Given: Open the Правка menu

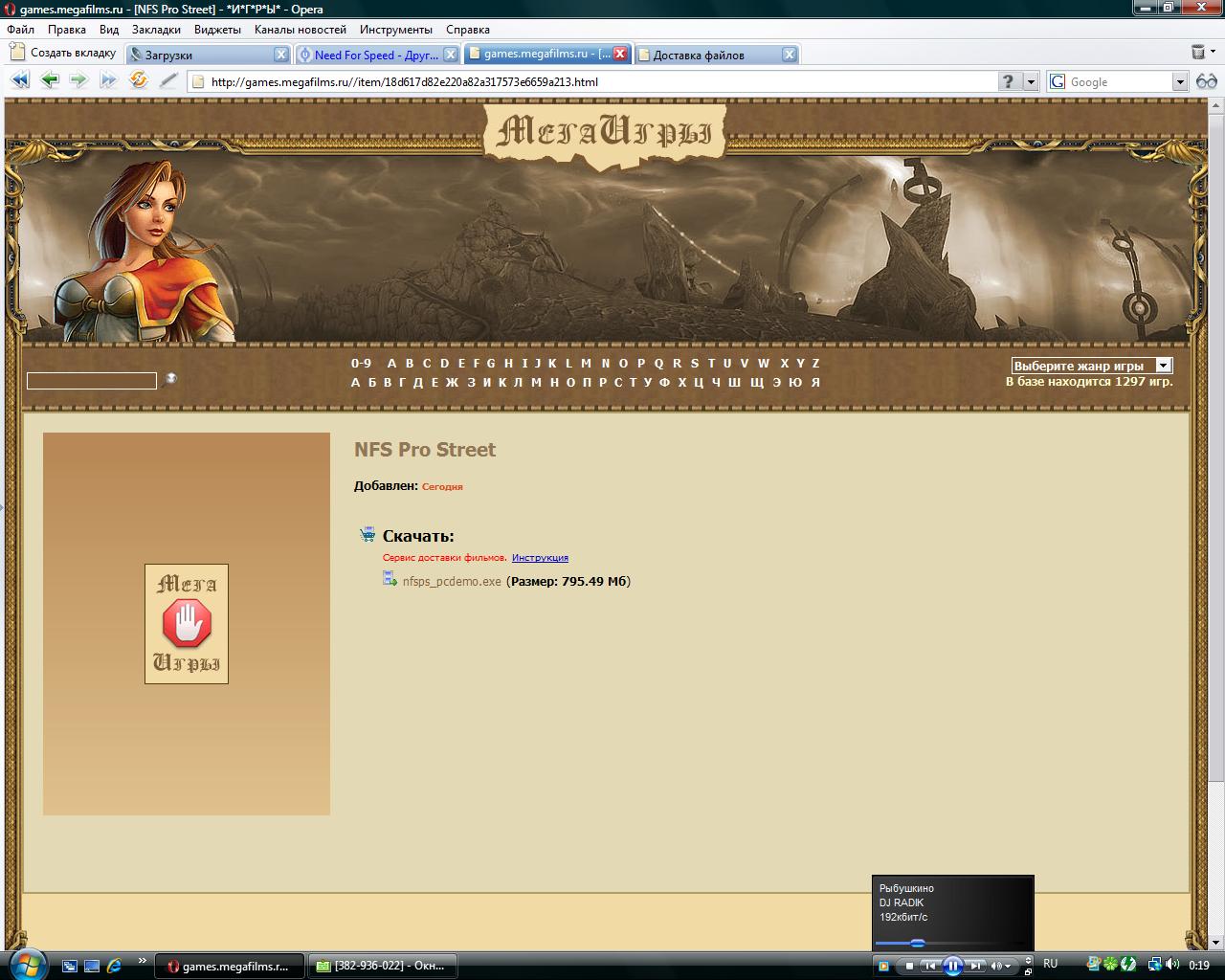Looking at the screenshot, I should [x=67, y=30].
